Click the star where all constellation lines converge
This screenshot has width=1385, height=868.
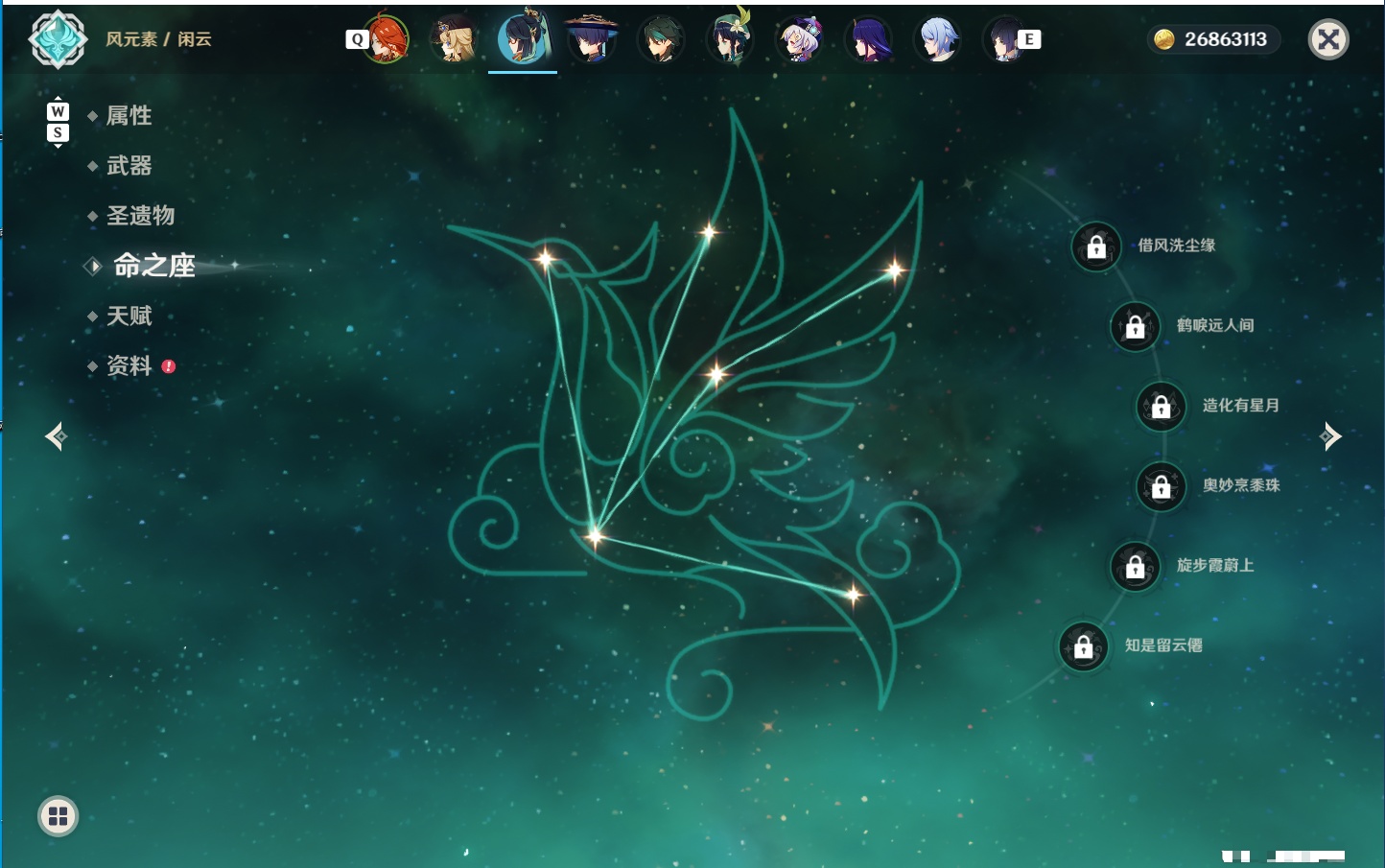pos(595,535)
